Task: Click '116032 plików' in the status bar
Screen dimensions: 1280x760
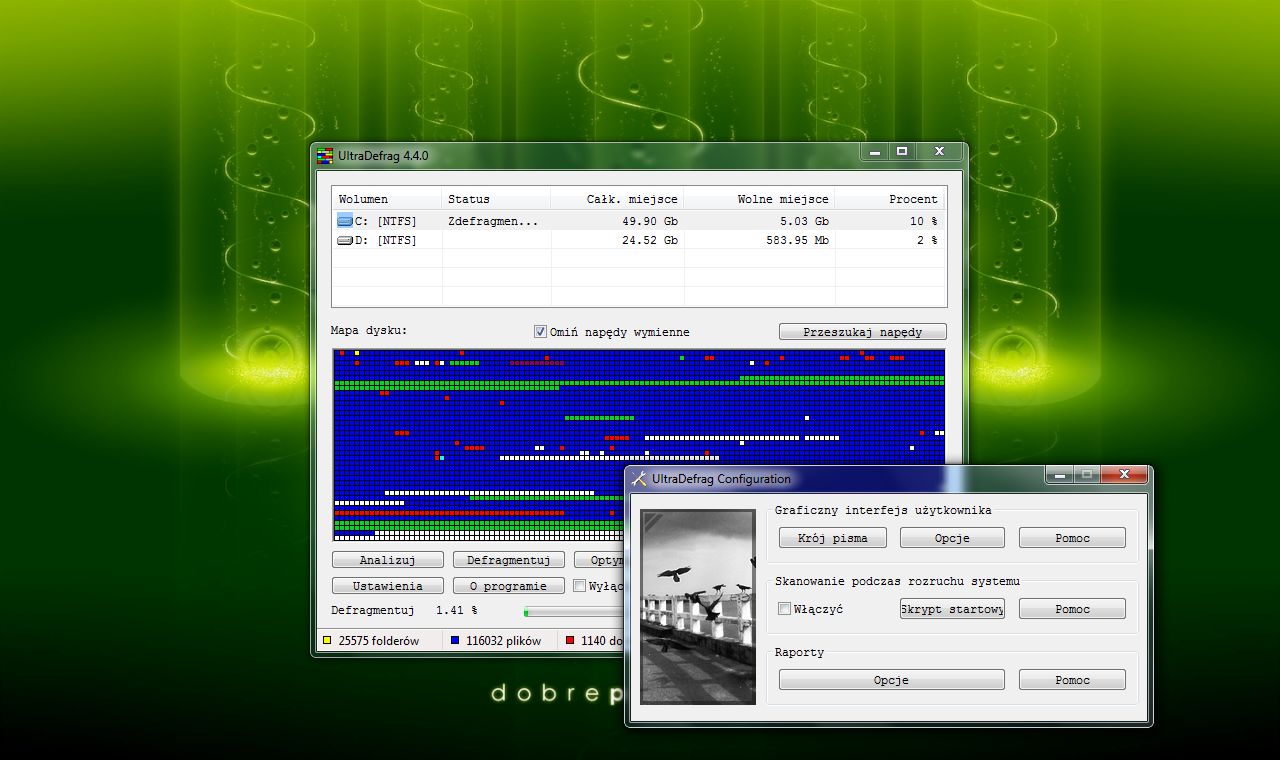Action: point(503,640)
